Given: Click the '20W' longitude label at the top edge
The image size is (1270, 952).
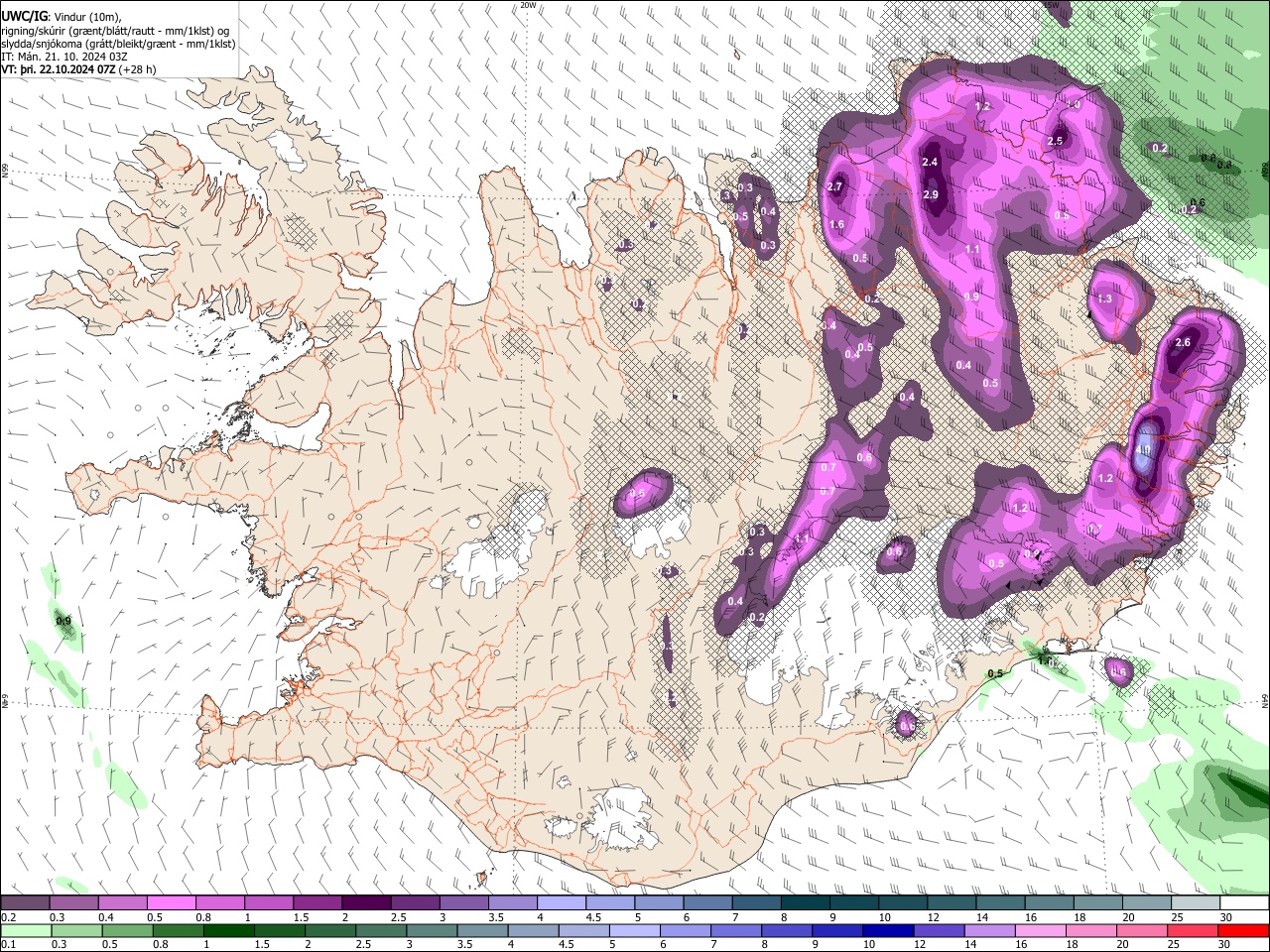Looking at the screenshot, I should click(529, 5).
